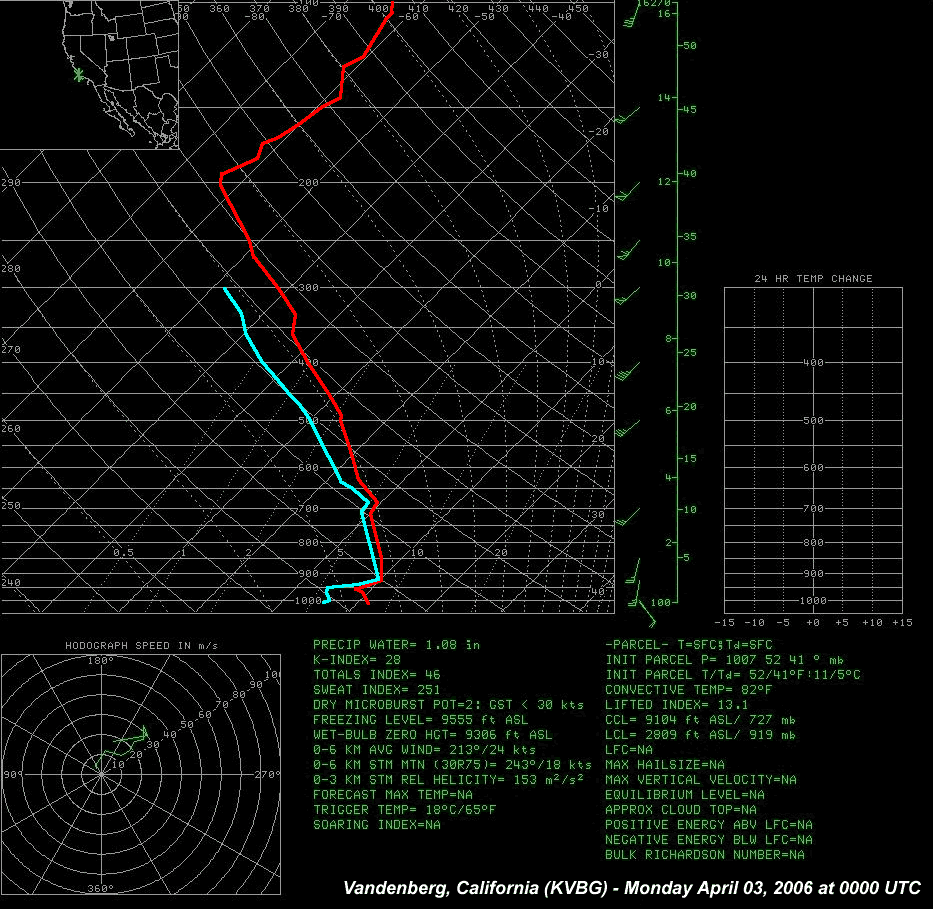Click the "24 HR TEMP CHANGE" chart title
Viewport: 933px width, 909px height.
(x=813, y=278)
